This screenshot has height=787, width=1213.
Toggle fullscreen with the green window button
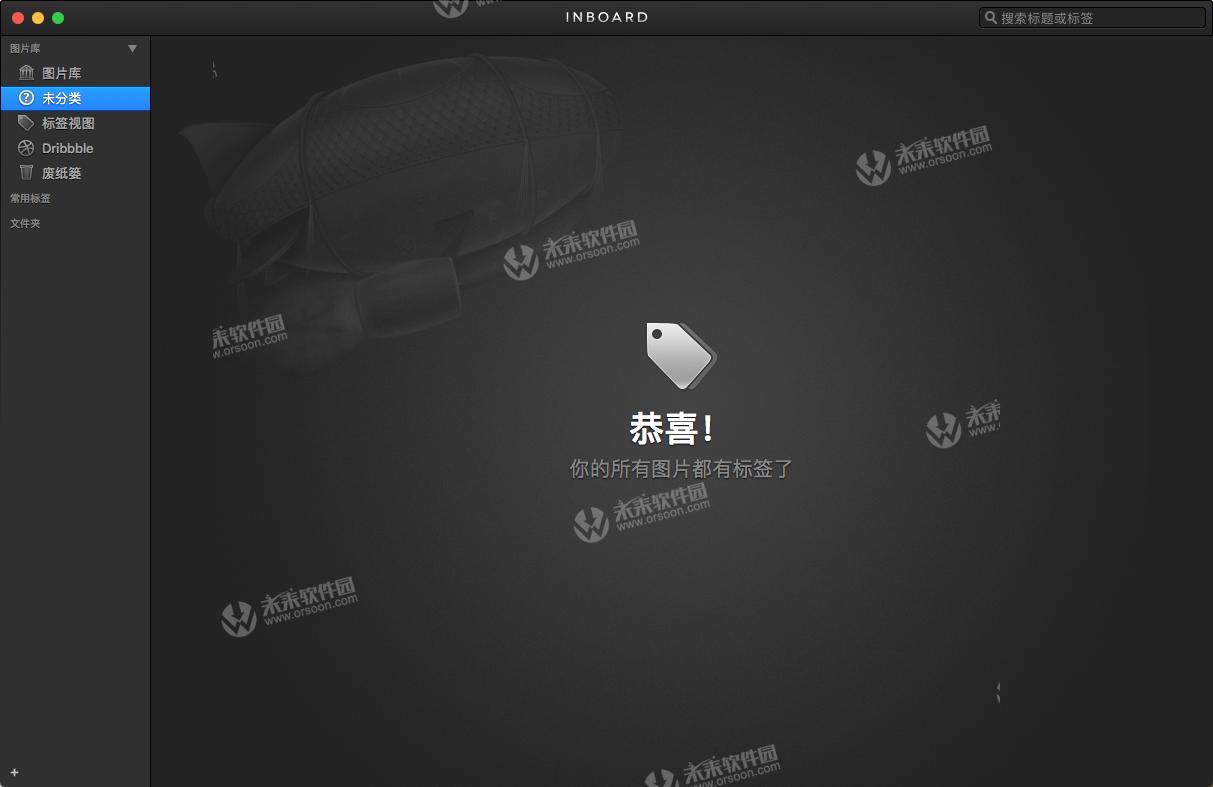59,17
